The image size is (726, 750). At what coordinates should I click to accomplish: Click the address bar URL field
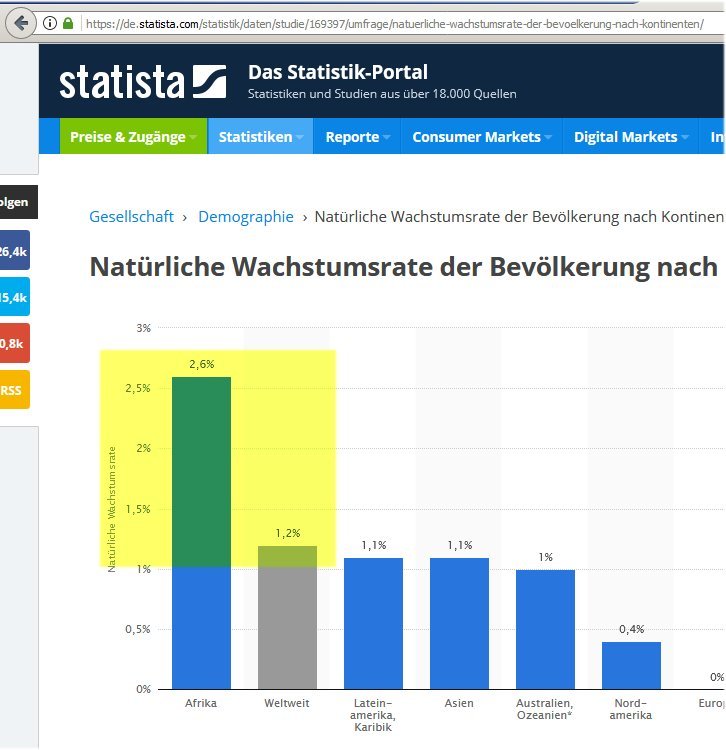pos(400,22)
